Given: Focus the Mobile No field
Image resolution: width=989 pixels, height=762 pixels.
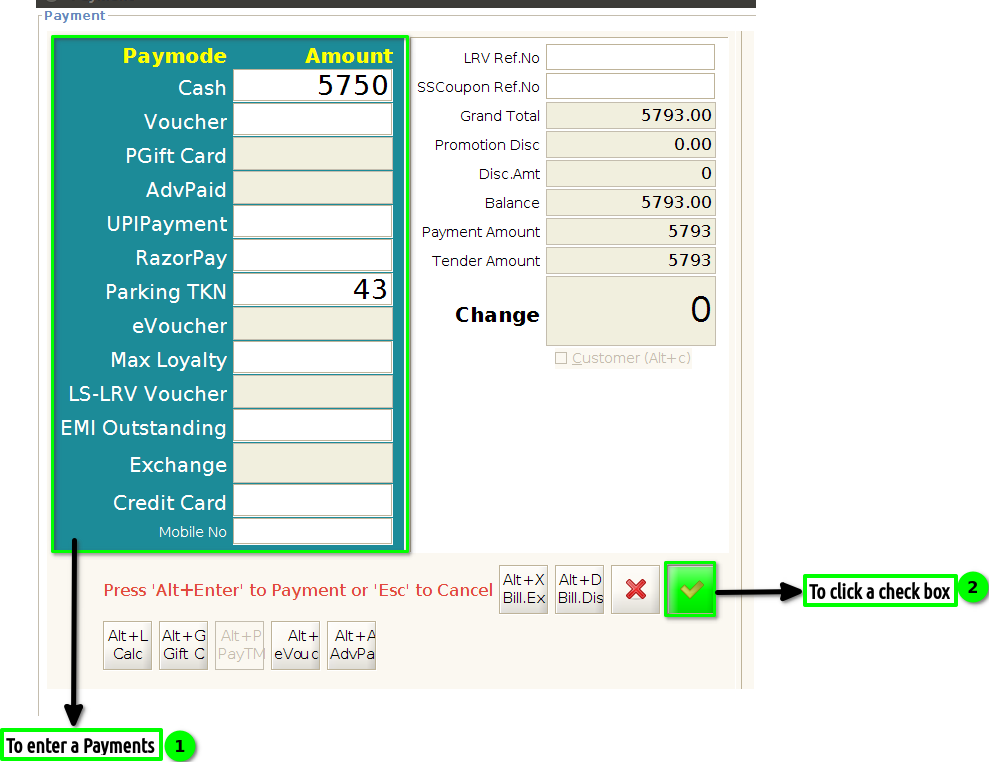Looking at the screenshot, I should coord(313,531).
